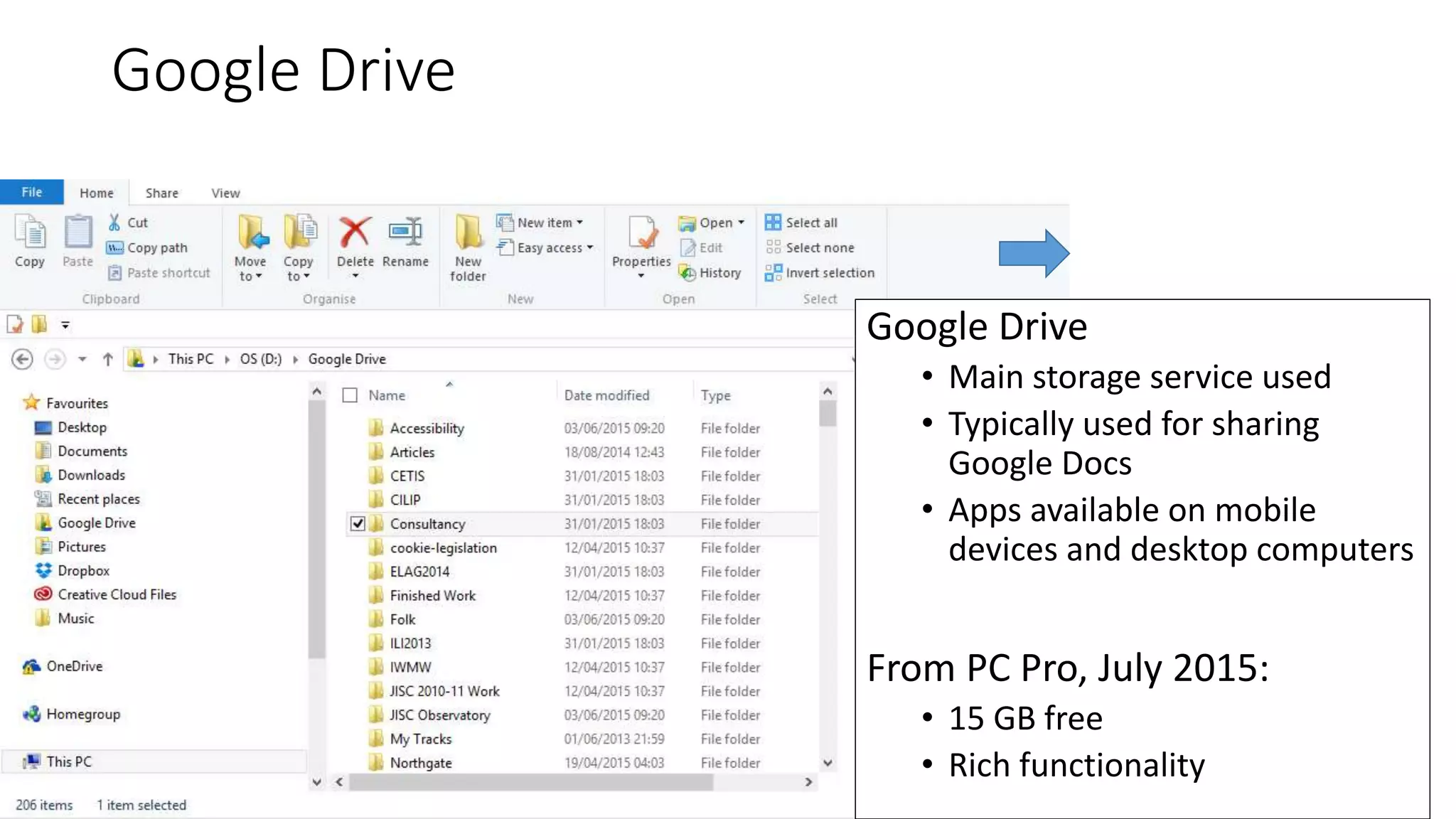Open file History from the ribbon
The image size is (1456, 819).
(x=710, y=272)
